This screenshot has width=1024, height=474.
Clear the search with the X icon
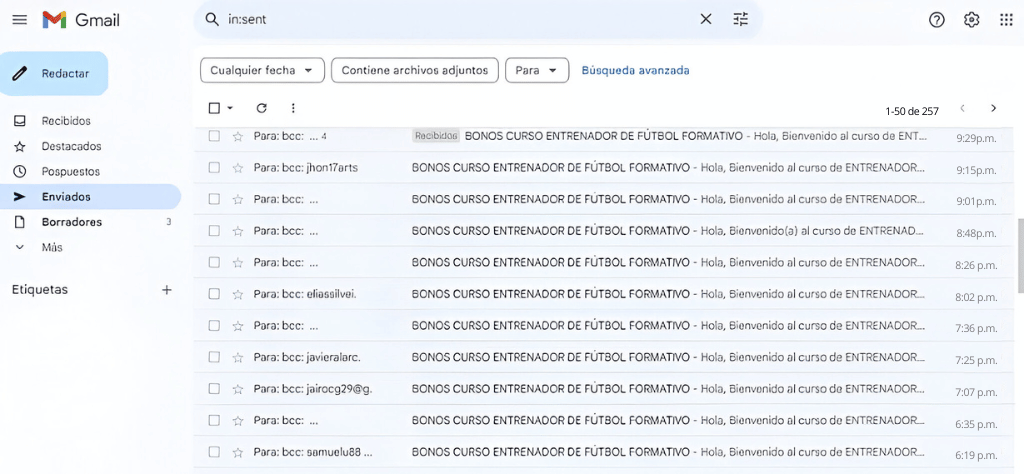(x=706, y=19)
